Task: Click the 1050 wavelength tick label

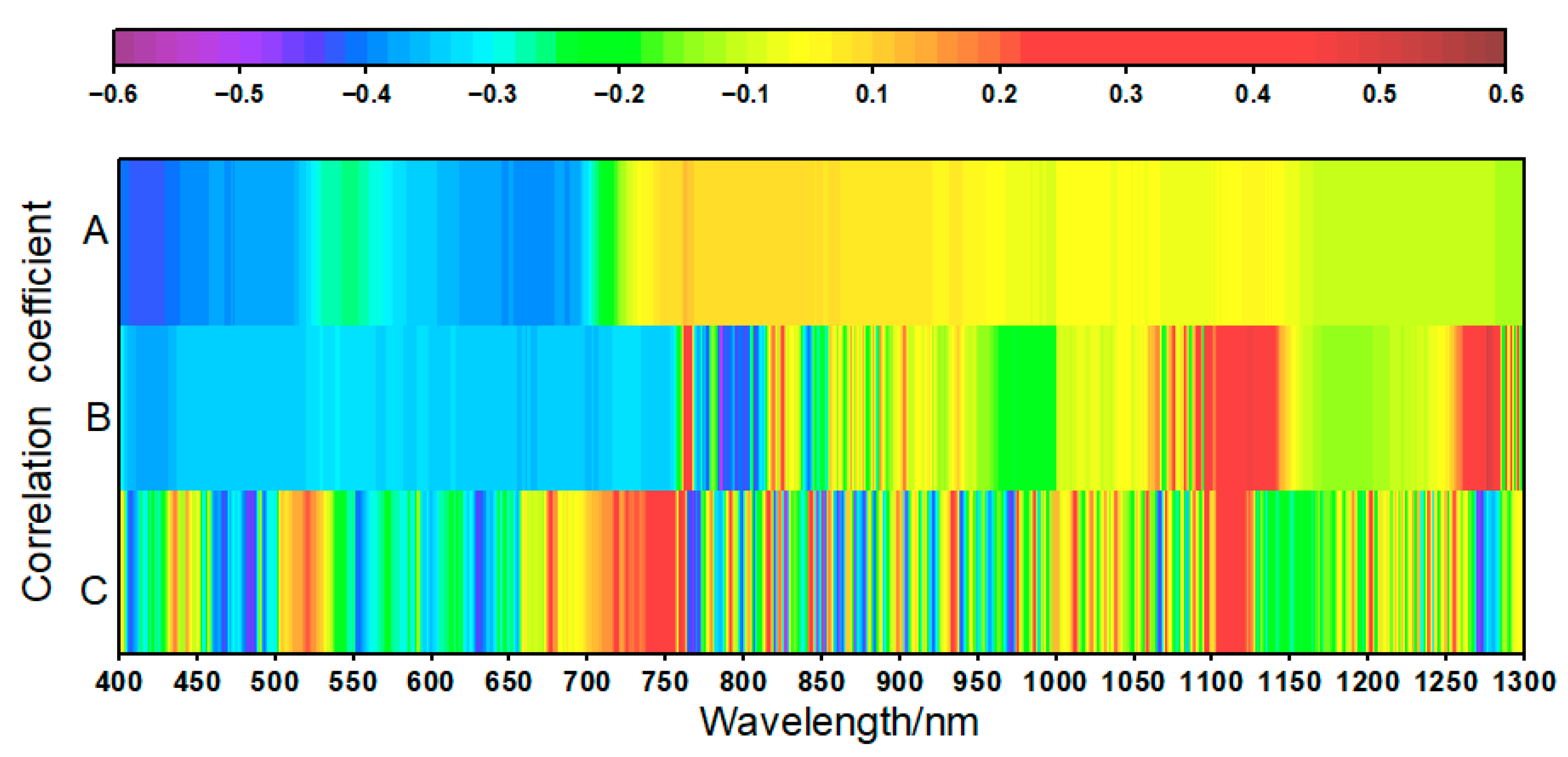Action: [x=1133, y=681]
